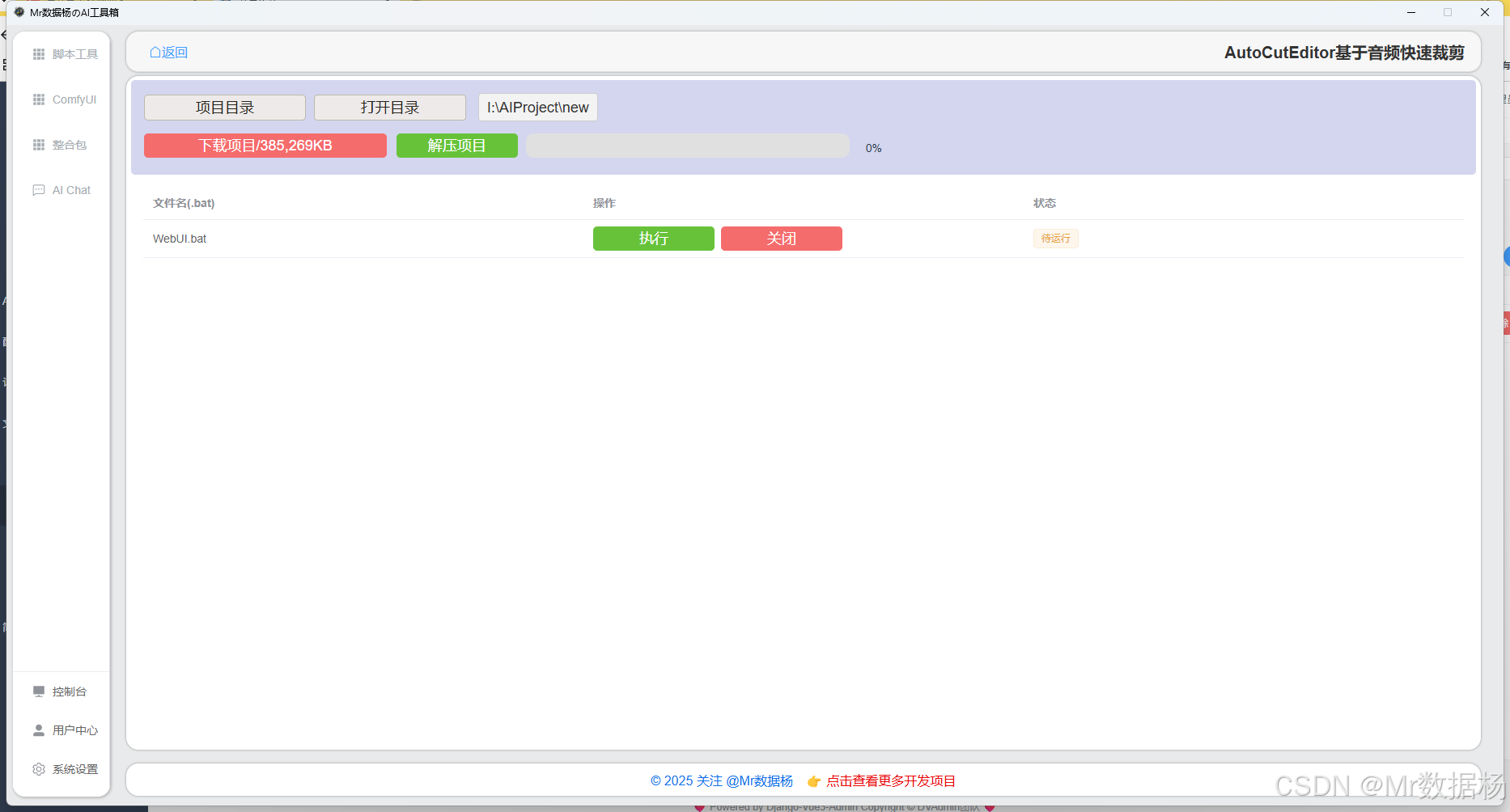Close the Mr数据杨のAI工具箱 window
Image resolution: width=1510 pixels, height=812 pixels.
coord(1485,12)
